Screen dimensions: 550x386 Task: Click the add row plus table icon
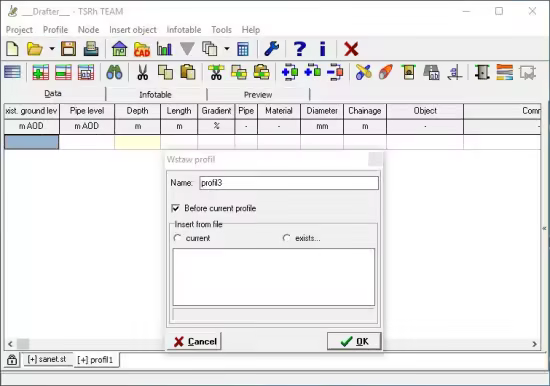[x=40, y=73]
